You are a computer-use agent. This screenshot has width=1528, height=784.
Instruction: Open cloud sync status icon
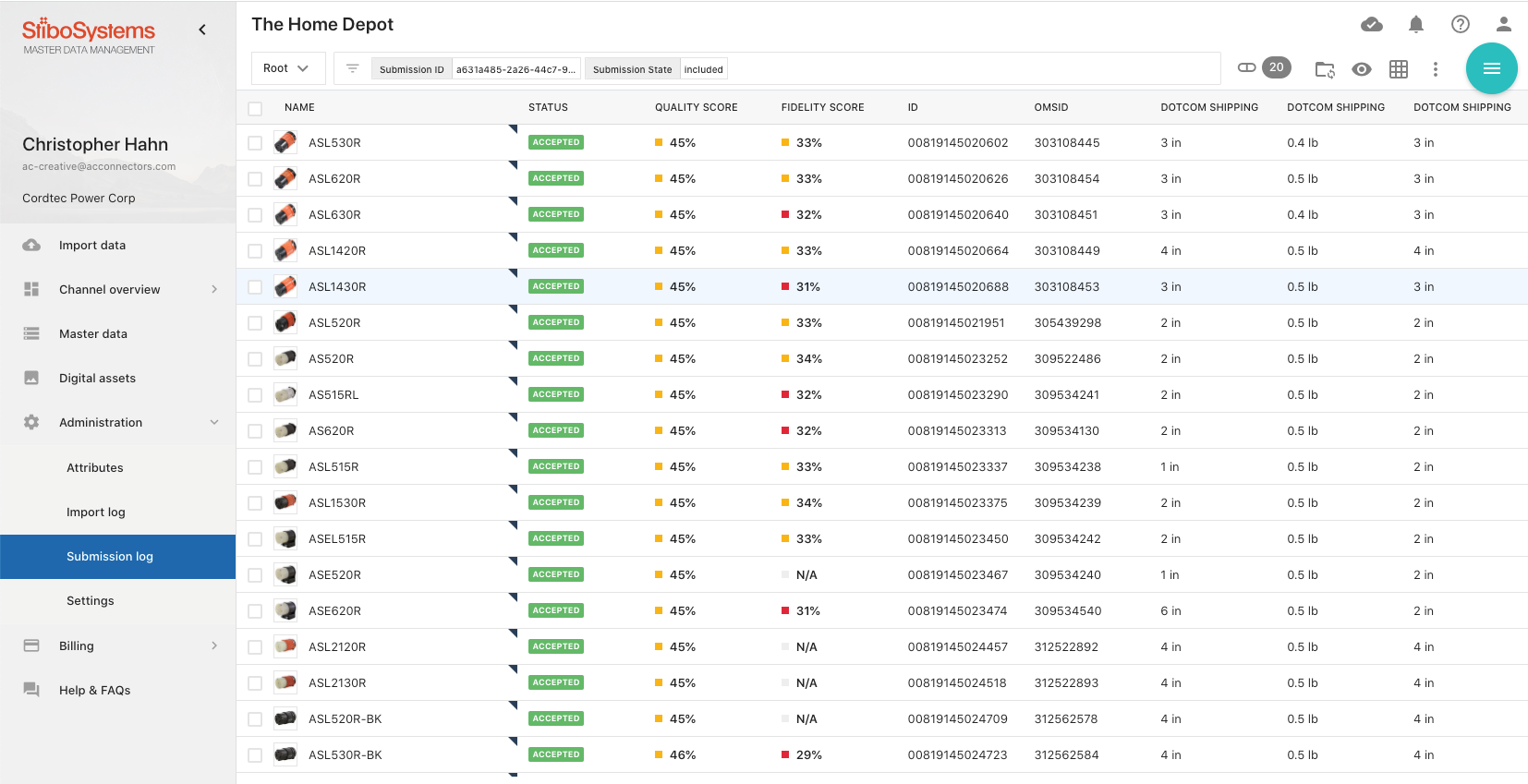click(x=1372, y=24)
